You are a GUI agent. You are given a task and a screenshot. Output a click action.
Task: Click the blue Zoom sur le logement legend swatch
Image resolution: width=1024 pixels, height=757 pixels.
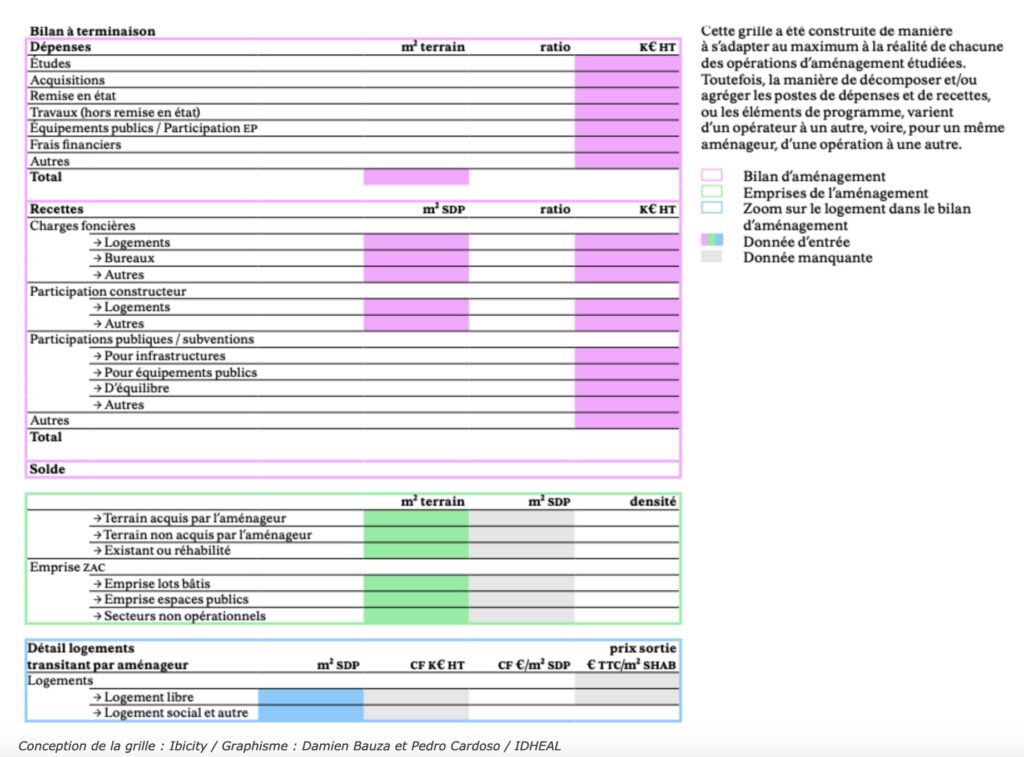pyautogui.click(x=712, y=209)
